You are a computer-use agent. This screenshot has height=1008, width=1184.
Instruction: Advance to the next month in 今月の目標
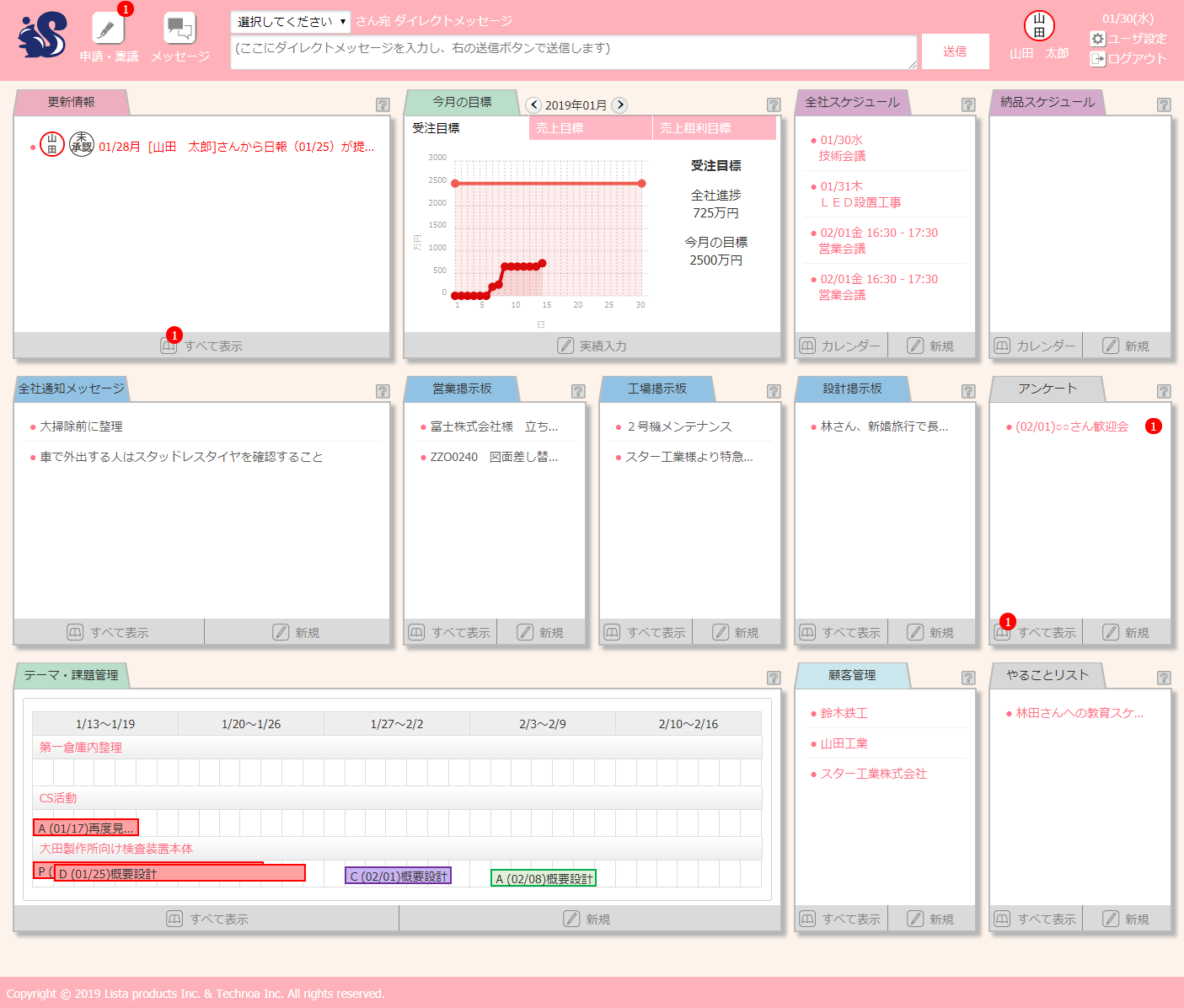(619, 105)
